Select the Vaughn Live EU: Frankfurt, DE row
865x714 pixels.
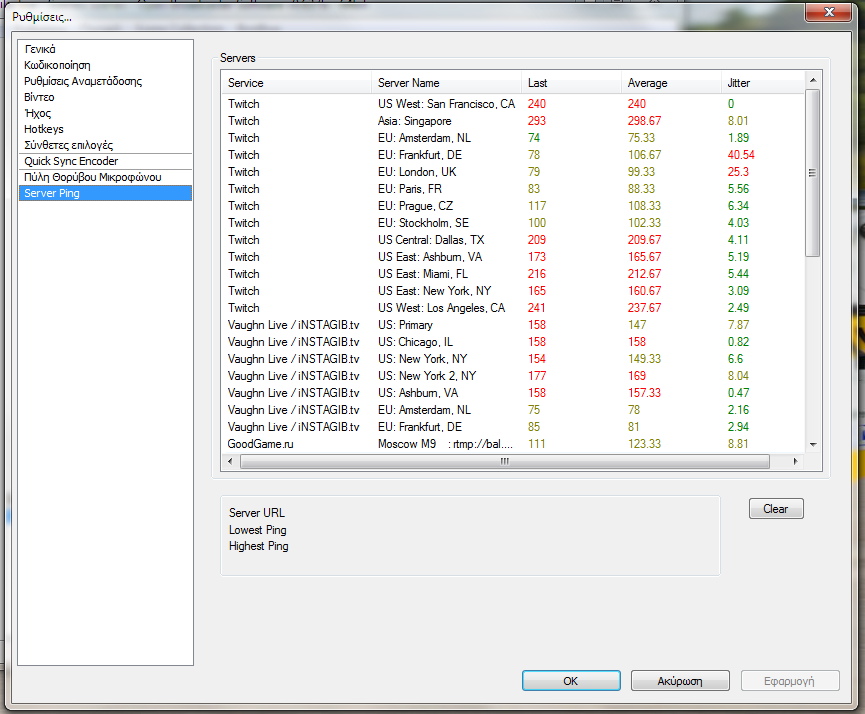point(513,427)
